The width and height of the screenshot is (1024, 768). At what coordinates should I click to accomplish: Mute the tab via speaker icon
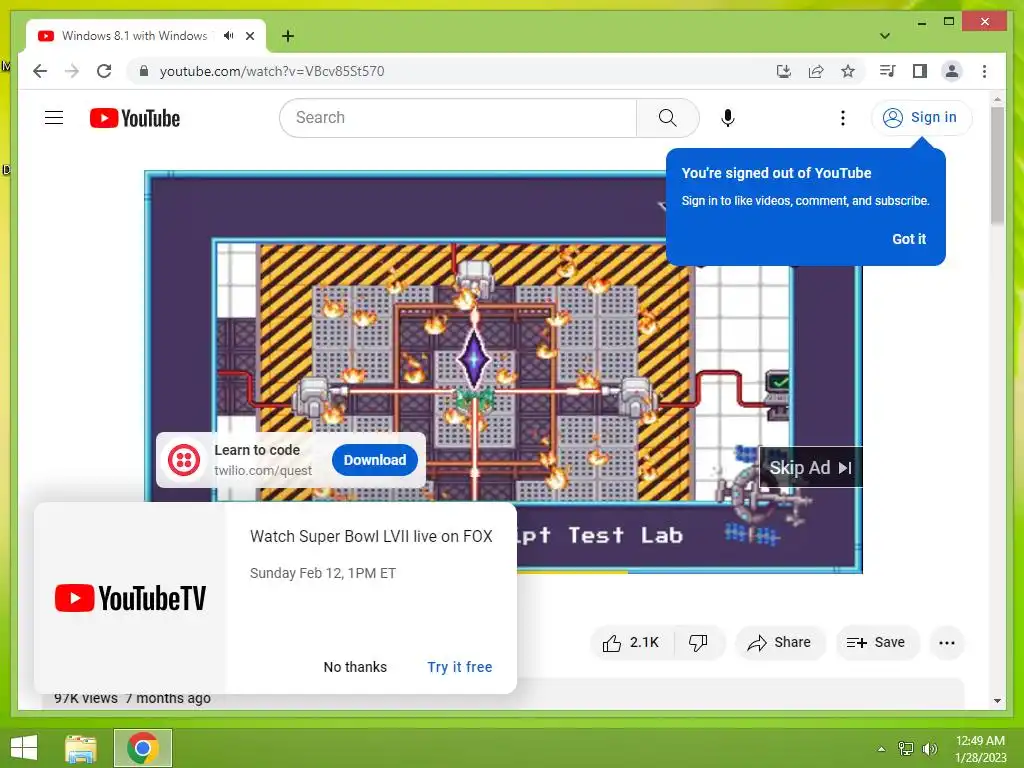pos(228,36)
